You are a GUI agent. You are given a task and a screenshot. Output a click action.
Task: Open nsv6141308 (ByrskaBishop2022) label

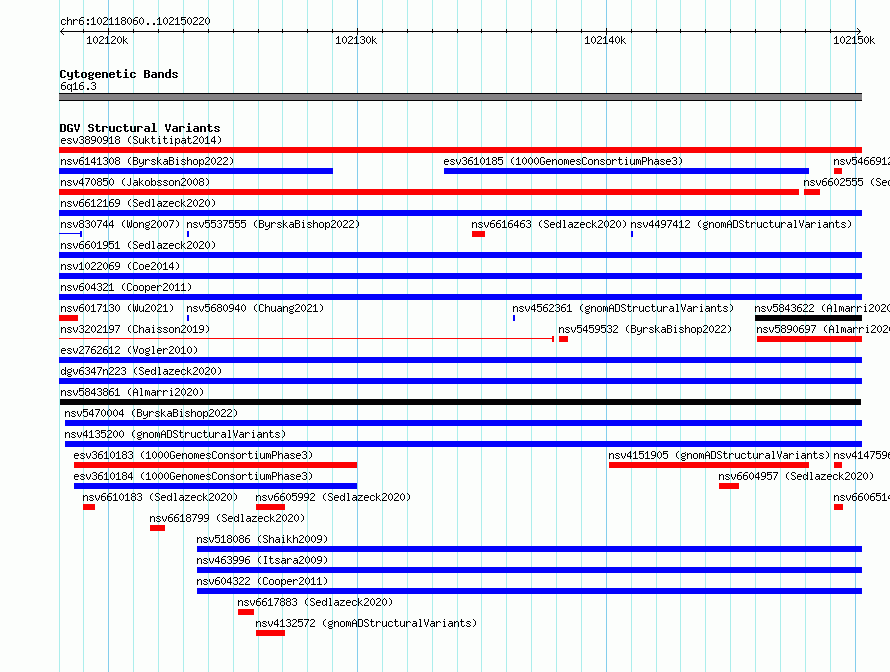[x=147, y=161]
